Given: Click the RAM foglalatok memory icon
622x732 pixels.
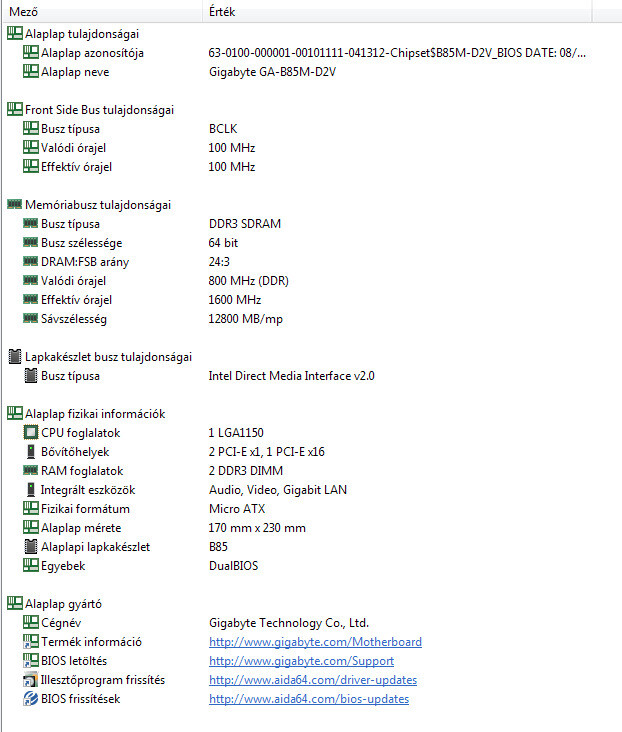Looking at the screenshot, I should click(31, 470).
